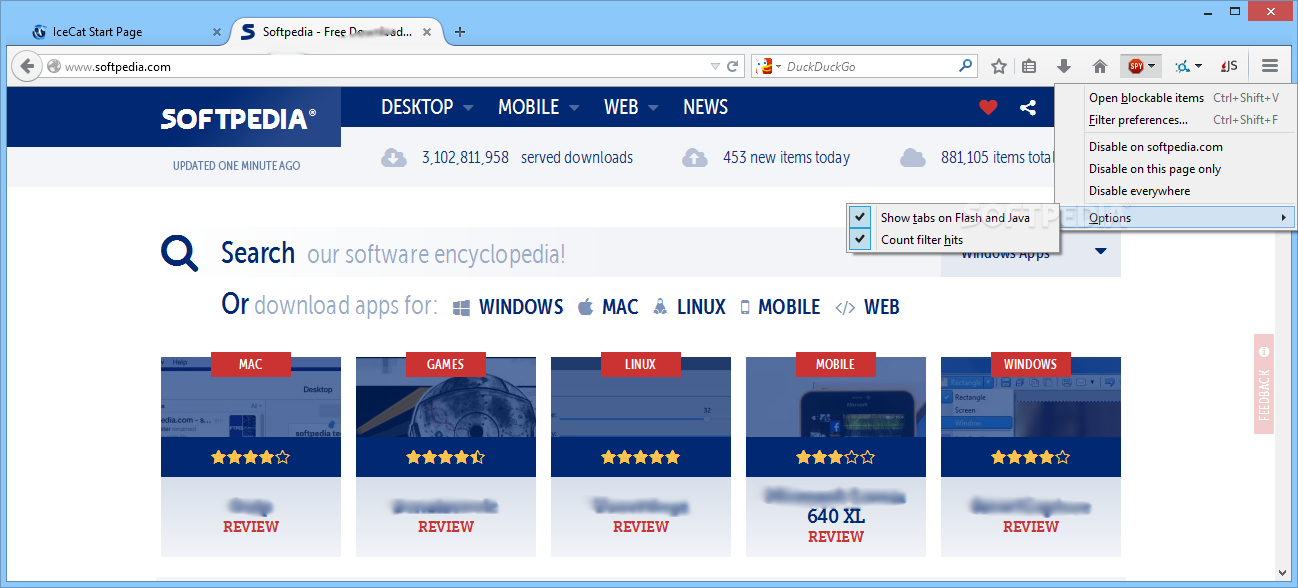Open the Windows Apps category dropdown

[1031, 252]
